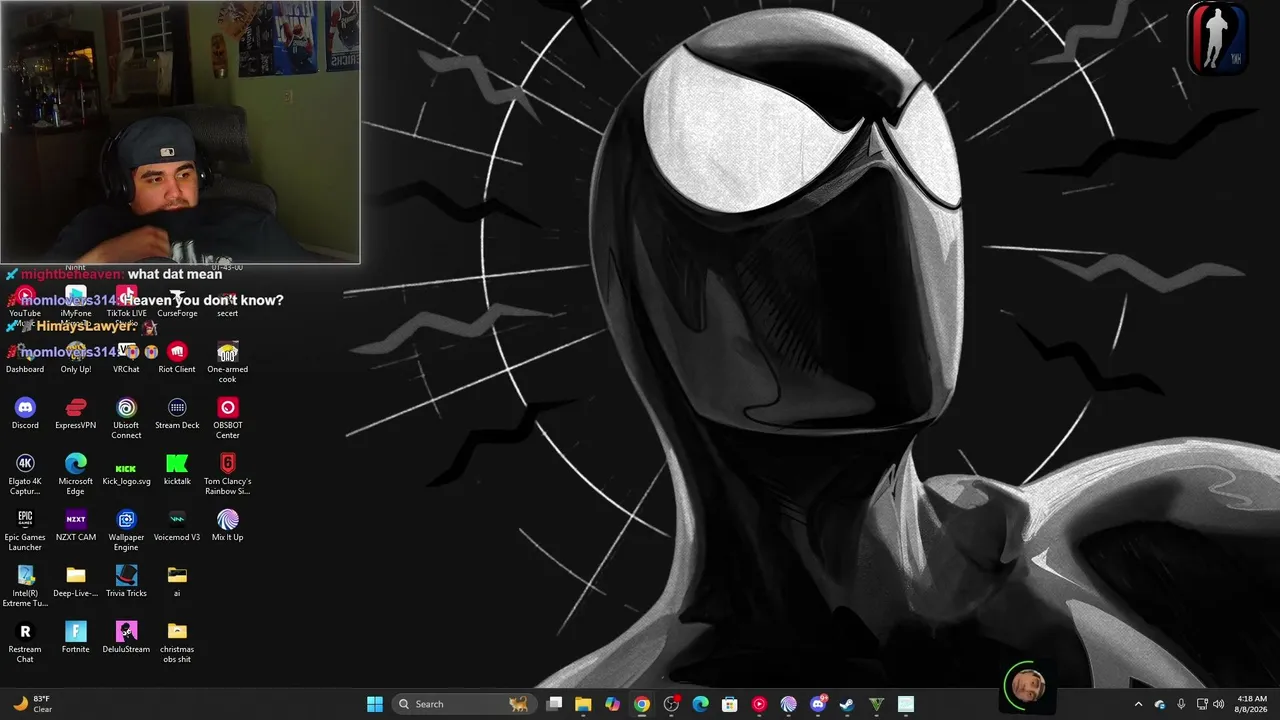Switch to Steam in the taskbar
The width and height of the screenshot is (1280, 720).
pos(847,704)
